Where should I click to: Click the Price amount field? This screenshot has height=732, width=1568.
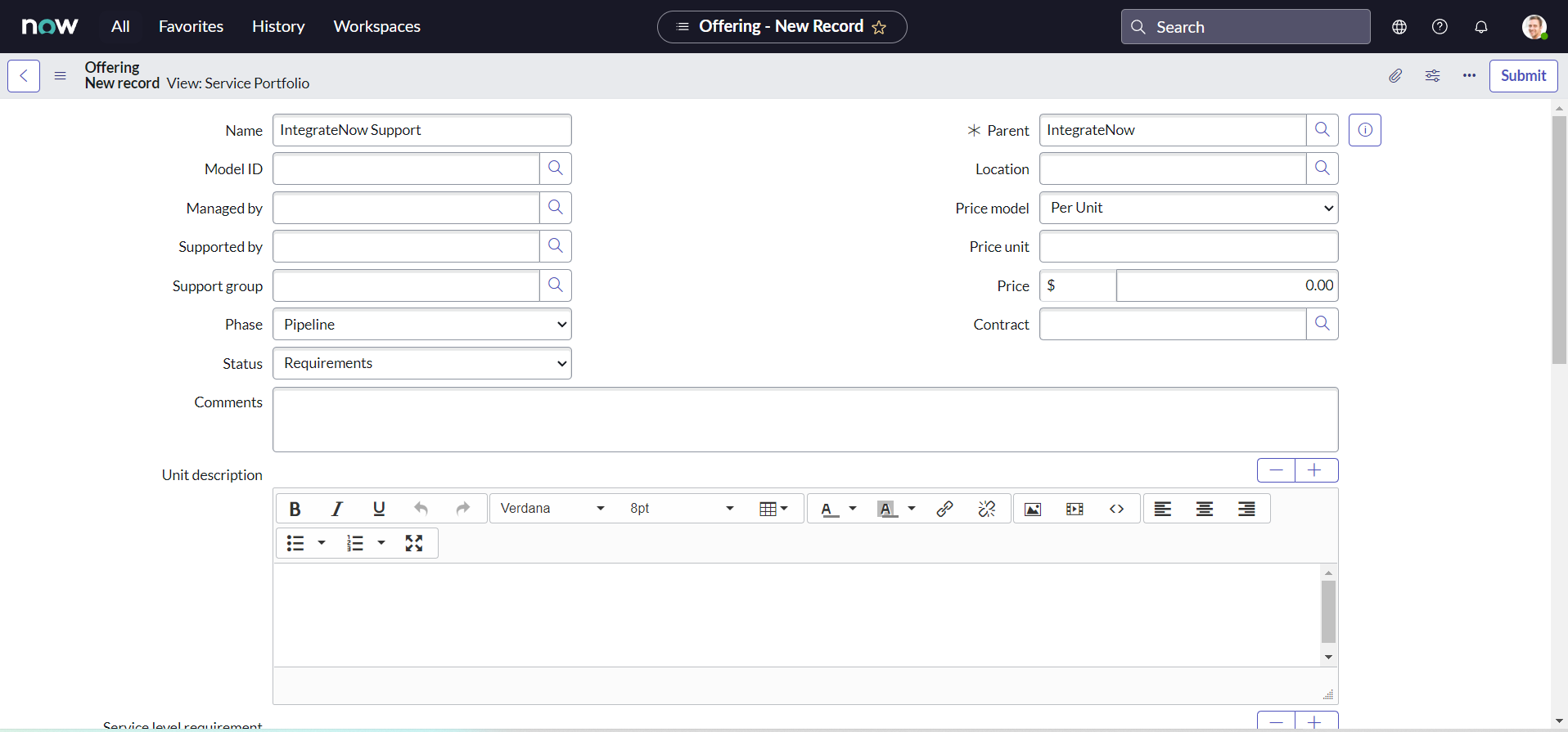1228,285
